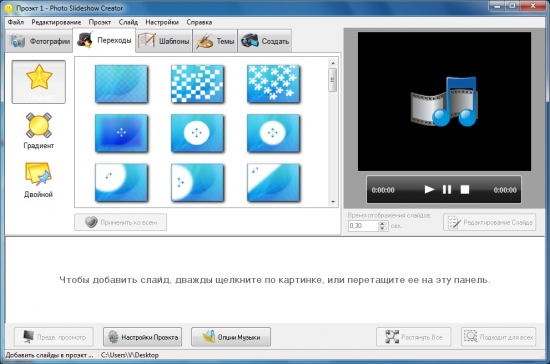Choose the checkerboard transition thumbnail
550x364 pixels.
197,84
